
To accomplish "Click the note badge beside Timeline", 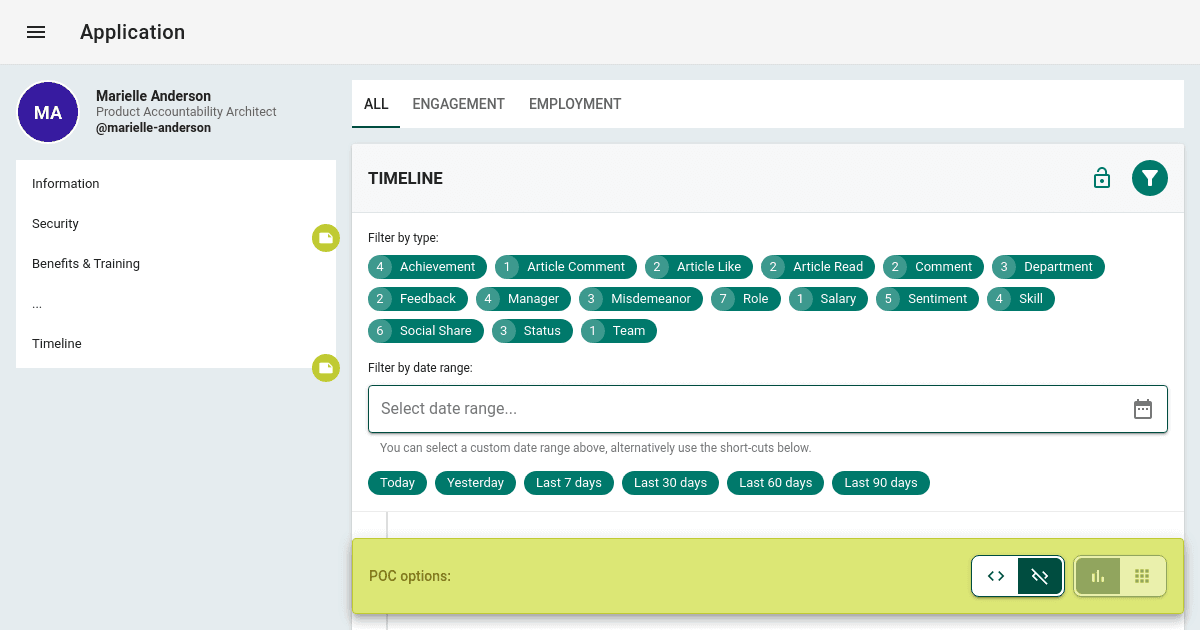I will [326, 368].
